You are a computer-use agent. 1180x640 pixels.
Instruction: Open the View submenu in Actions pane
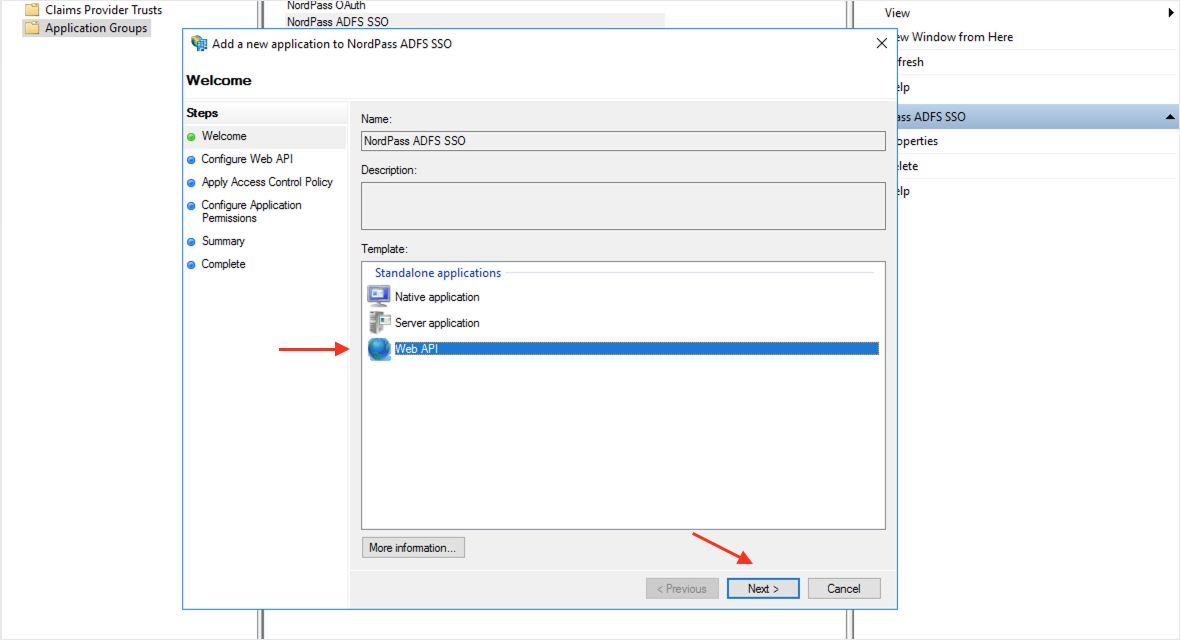(897, 13)
